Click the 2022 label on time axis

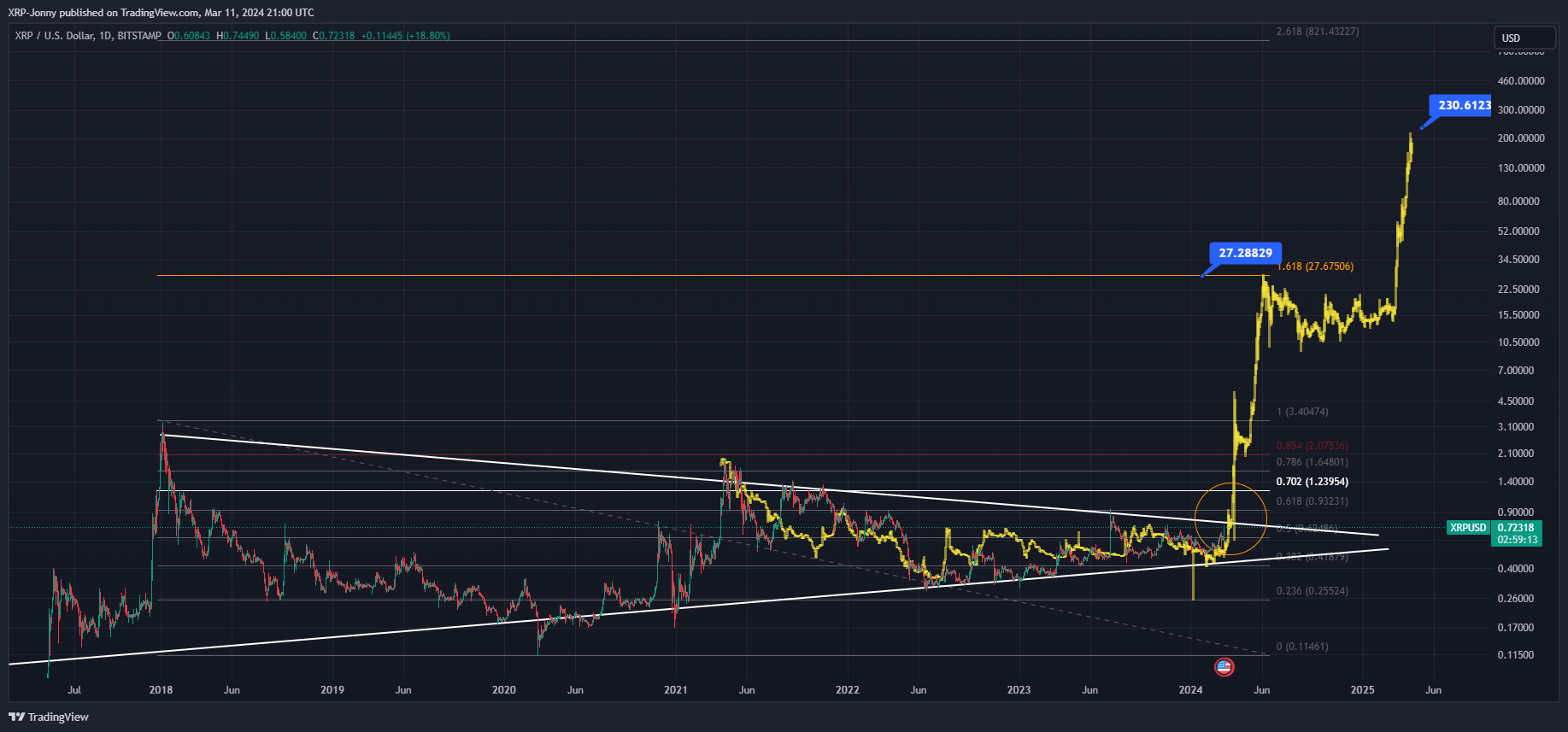pyautogui.click(x=848, y=690)
